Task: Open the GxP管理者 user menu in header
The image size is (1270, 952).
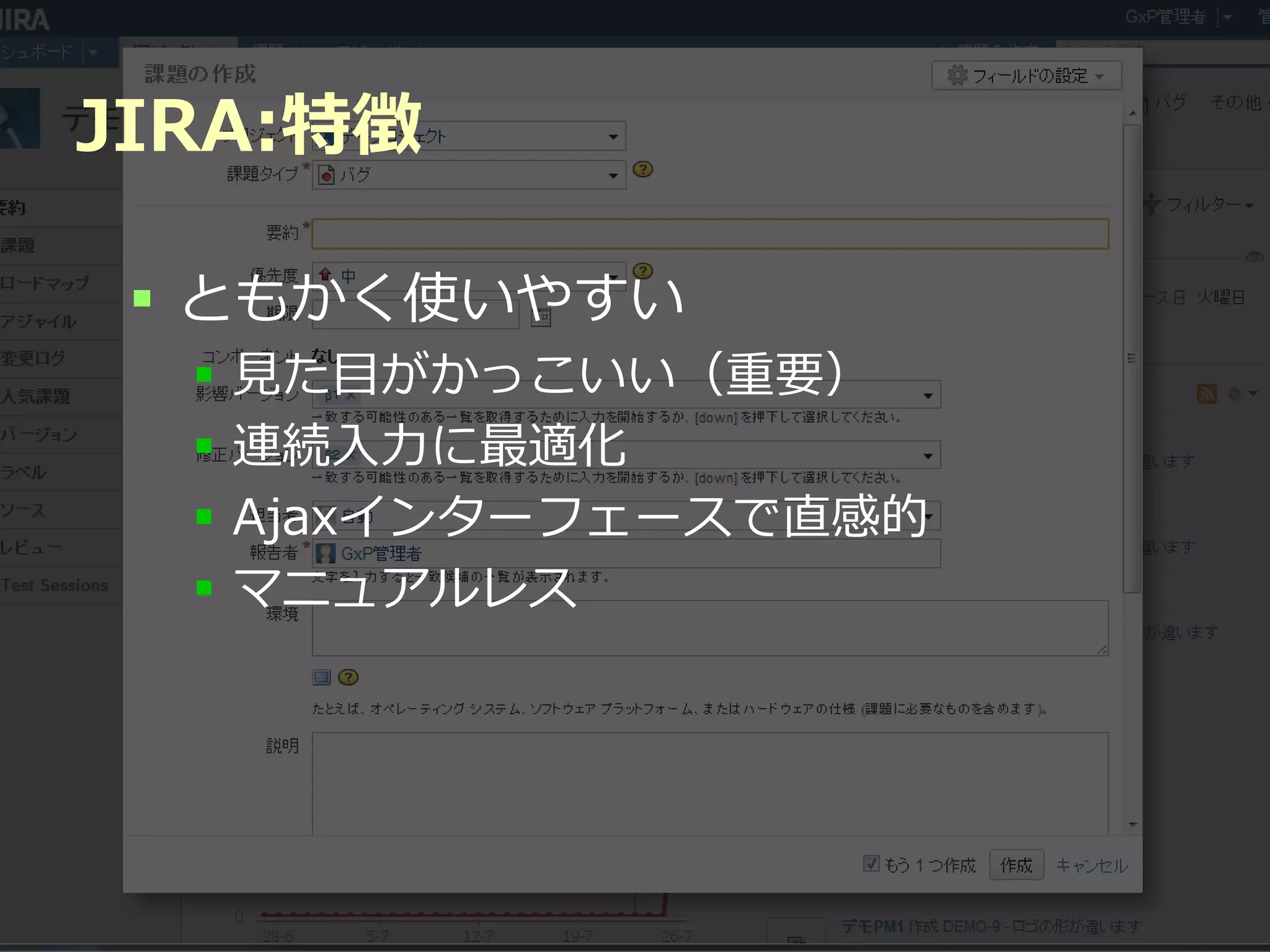Action: (1178, 17)
